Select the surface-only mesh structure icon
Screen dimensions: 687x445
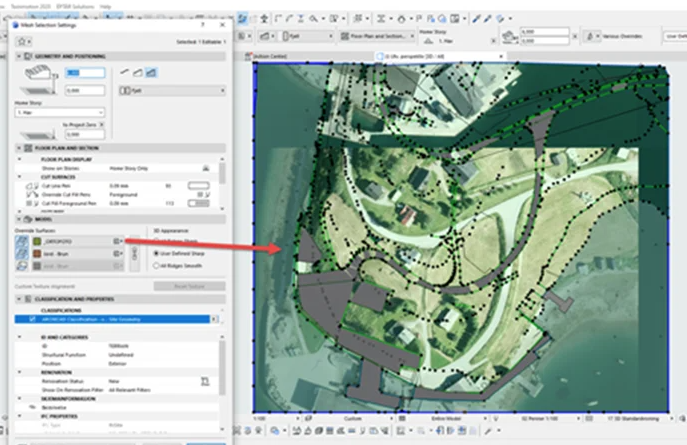tap(124, 72)
